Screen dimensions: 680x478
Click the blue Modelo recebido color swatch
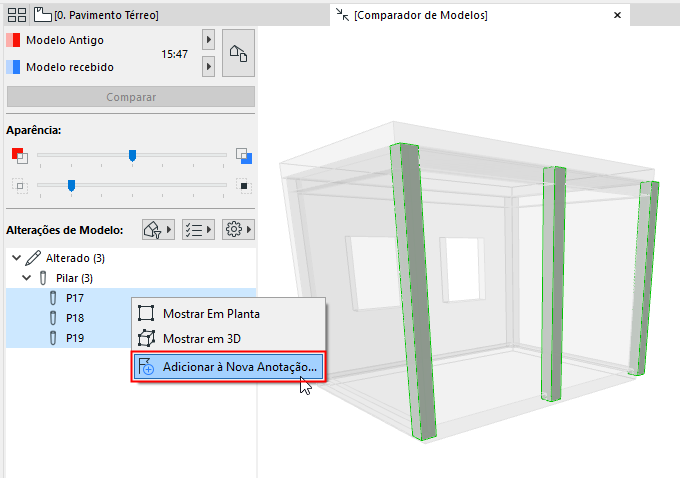coord(13,67)
